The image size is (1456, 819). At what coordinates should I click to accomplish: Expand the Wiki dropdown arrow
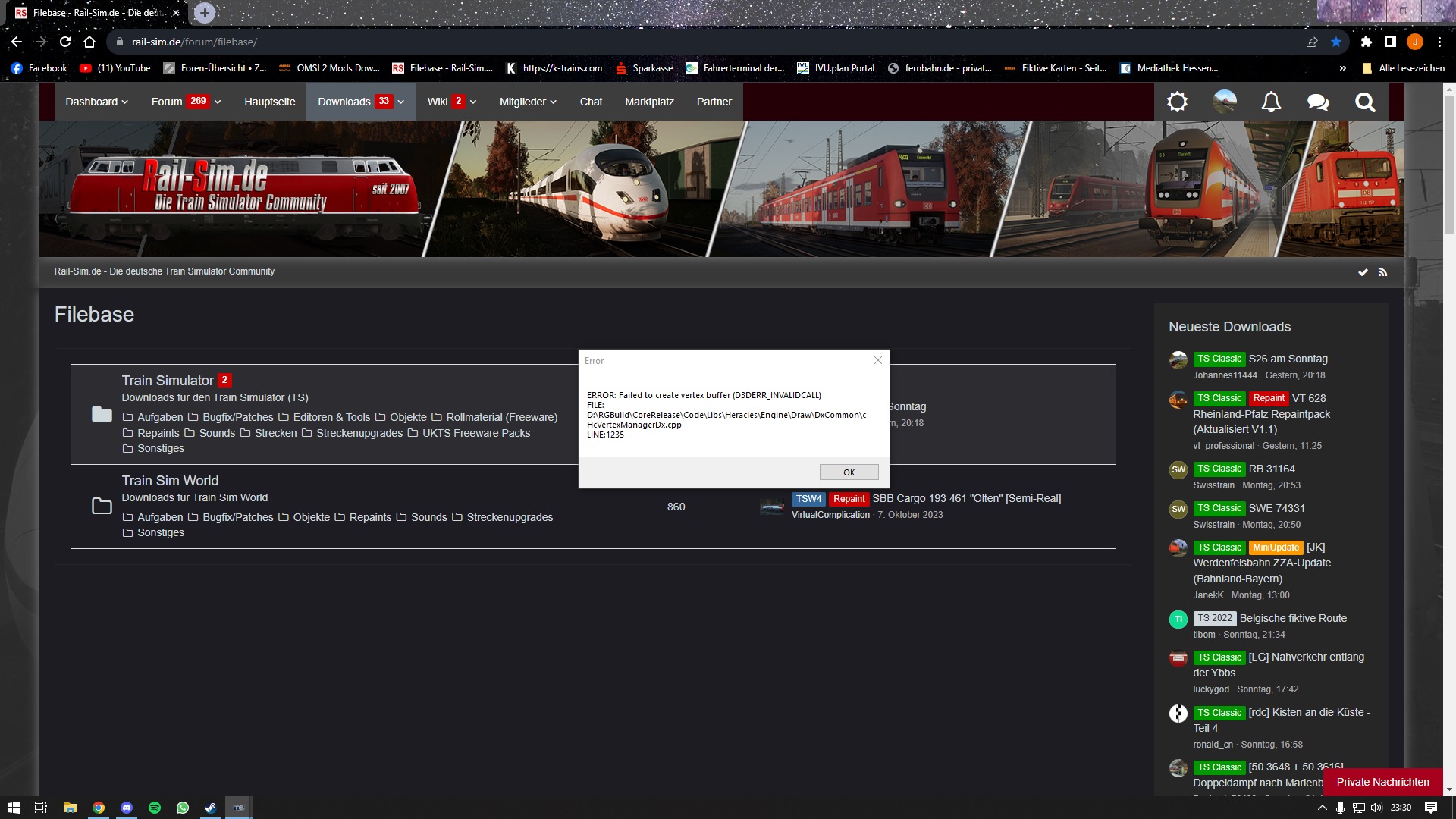click(473, 102)
